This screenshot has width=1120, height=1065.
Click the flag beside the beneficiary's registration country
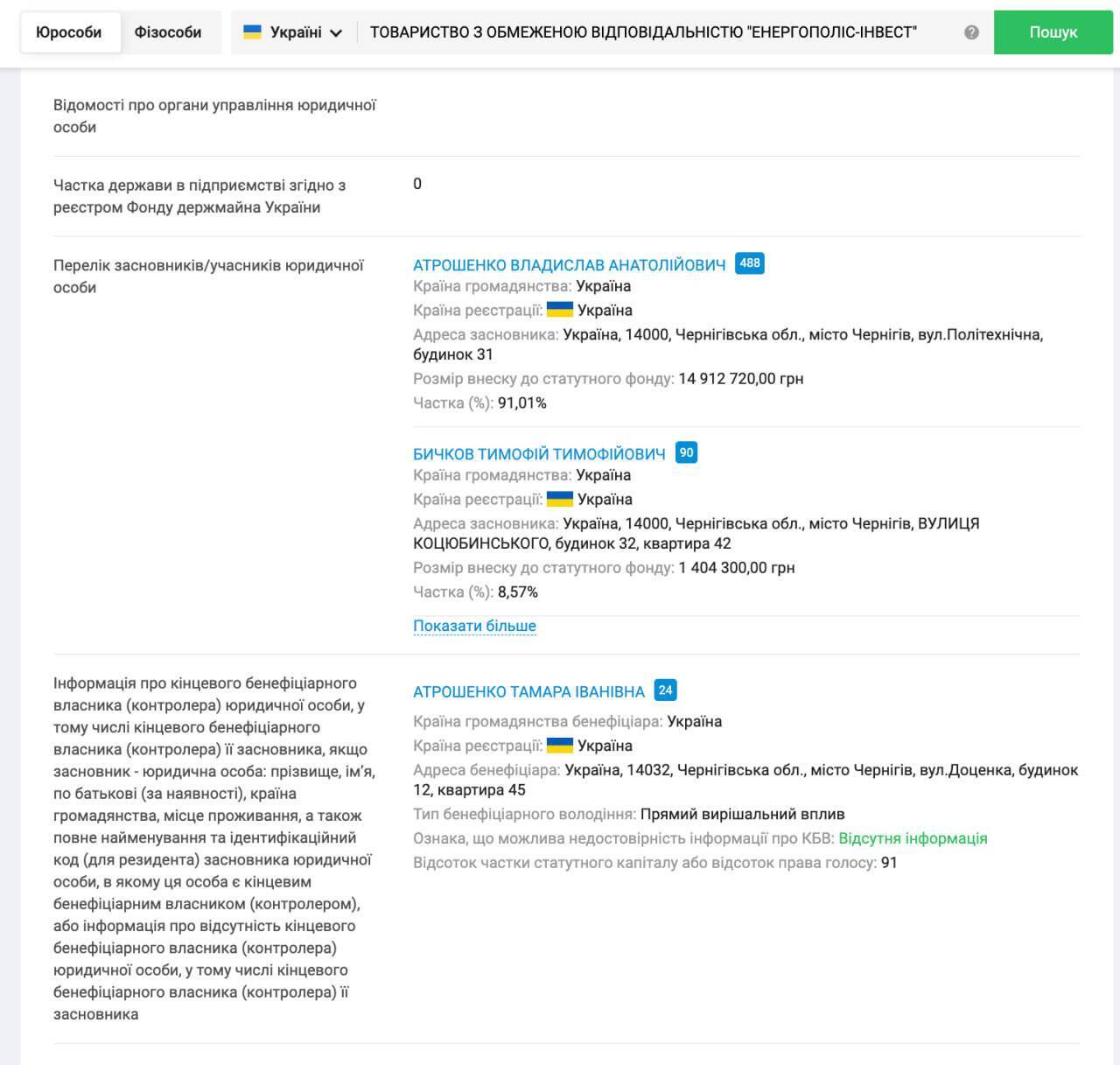click(559, 746)
